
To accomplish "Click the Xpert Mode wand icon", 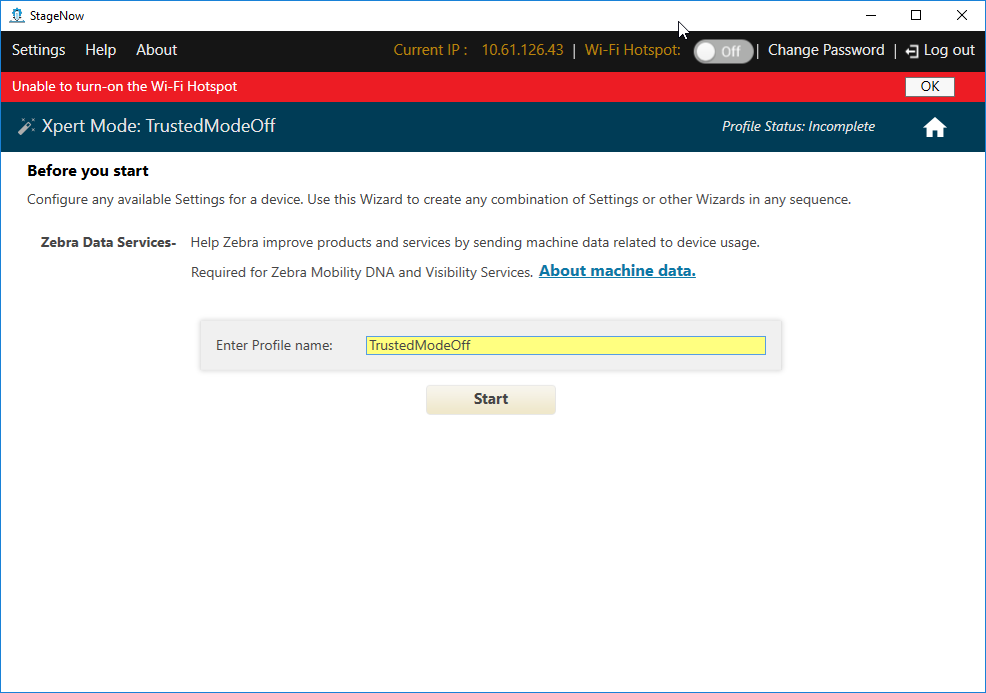I will tap(26, 127).
